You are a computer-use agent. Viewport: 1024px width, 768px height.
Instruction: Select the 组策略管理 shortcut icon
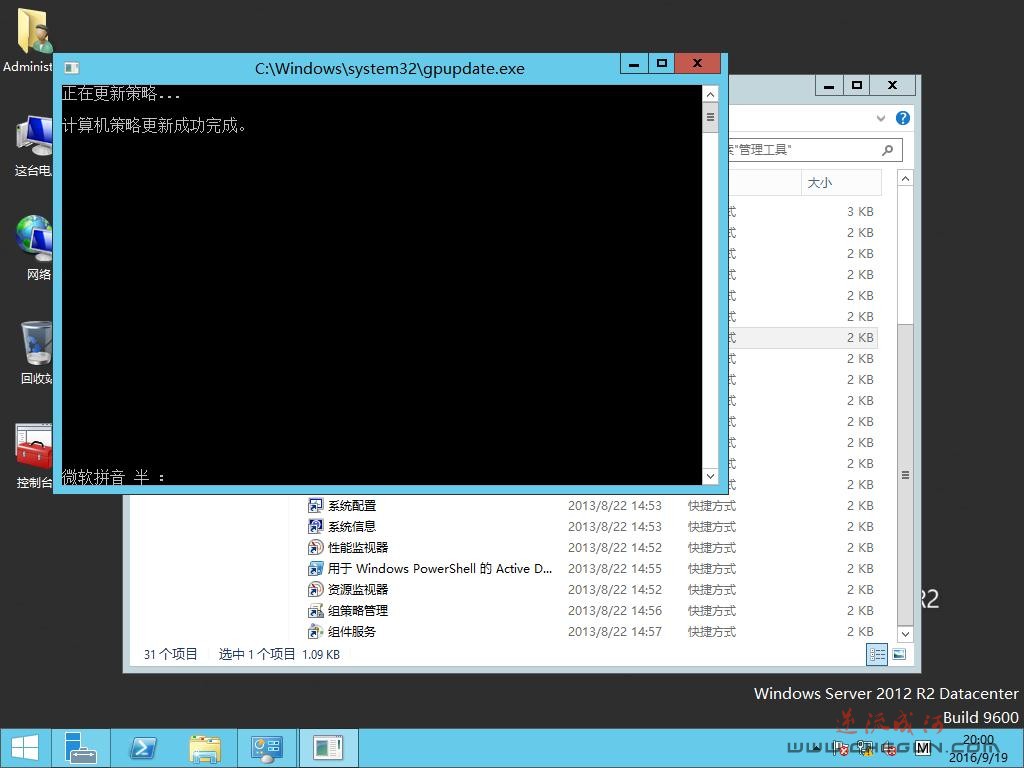(315, 611)
